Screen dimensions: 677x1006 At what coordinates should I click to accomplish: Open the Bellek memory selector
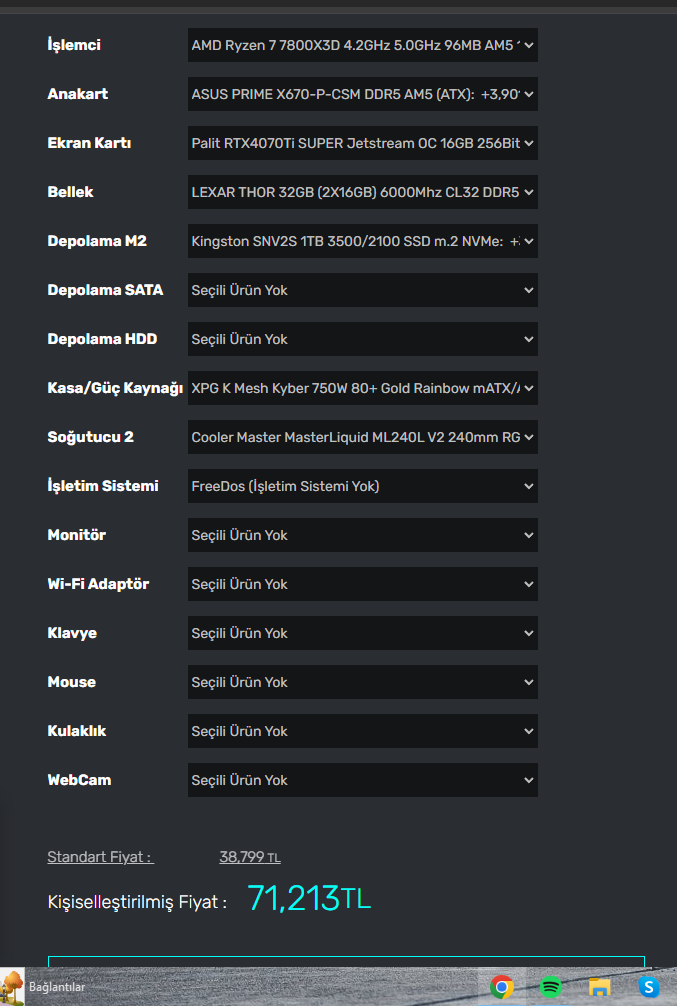(363, 192)
